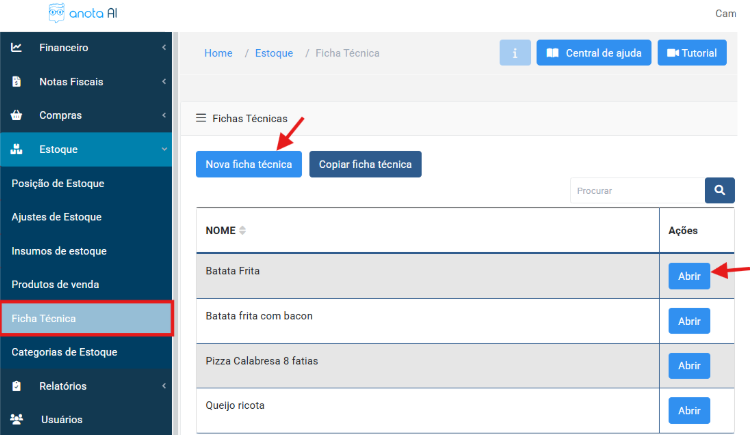The width and height of the screenshot is (751, 435).
Task: Collapse the Estoque menu chevron
Action: pyautogui.click(x=164, y=149)
